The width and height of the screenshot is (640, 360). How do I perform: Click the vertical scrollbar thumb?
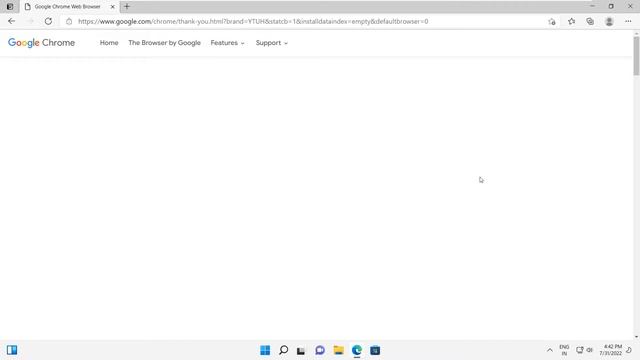tap(636, 56)
